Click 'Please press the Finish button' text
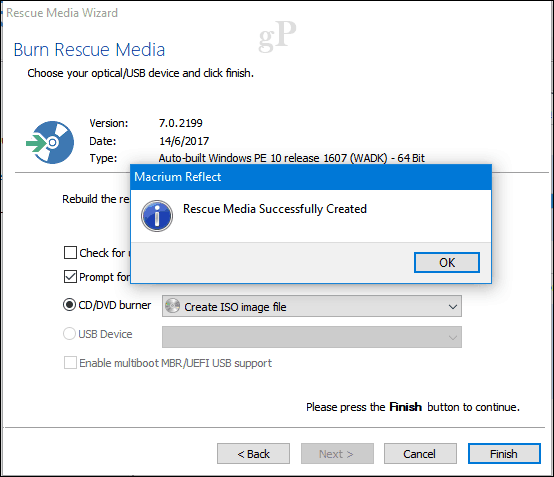Image resolution: width=554 pixels, height=477 pixels. point(413,407)
